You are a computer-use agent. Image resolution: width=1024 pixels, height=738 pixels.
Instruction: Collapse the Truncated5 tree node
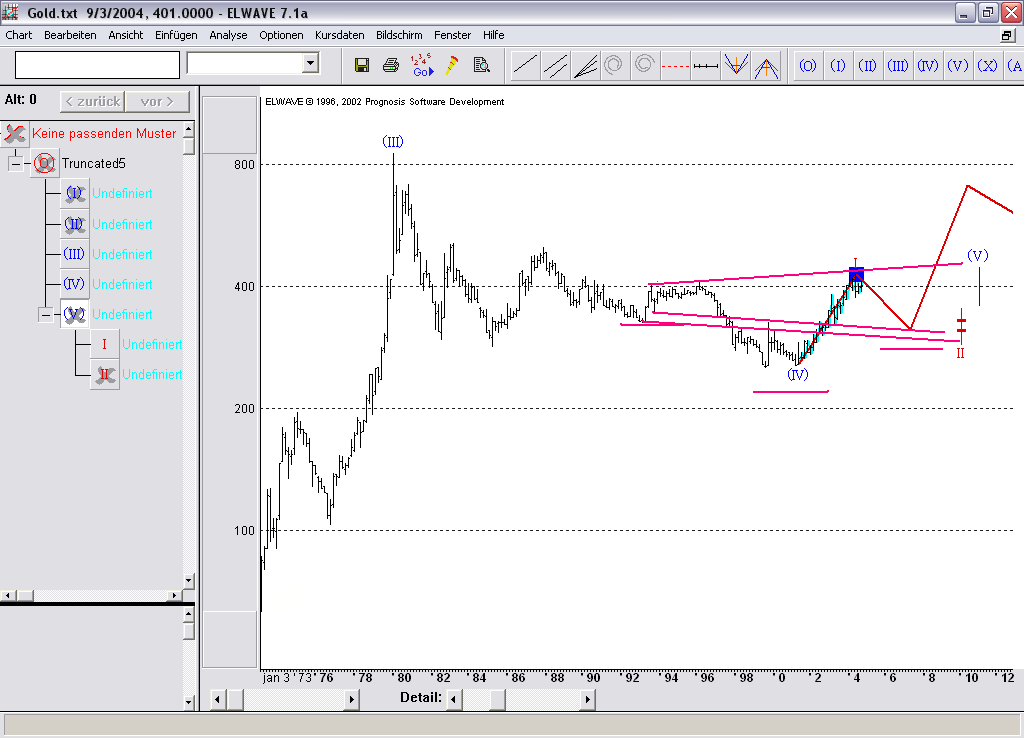15,163
